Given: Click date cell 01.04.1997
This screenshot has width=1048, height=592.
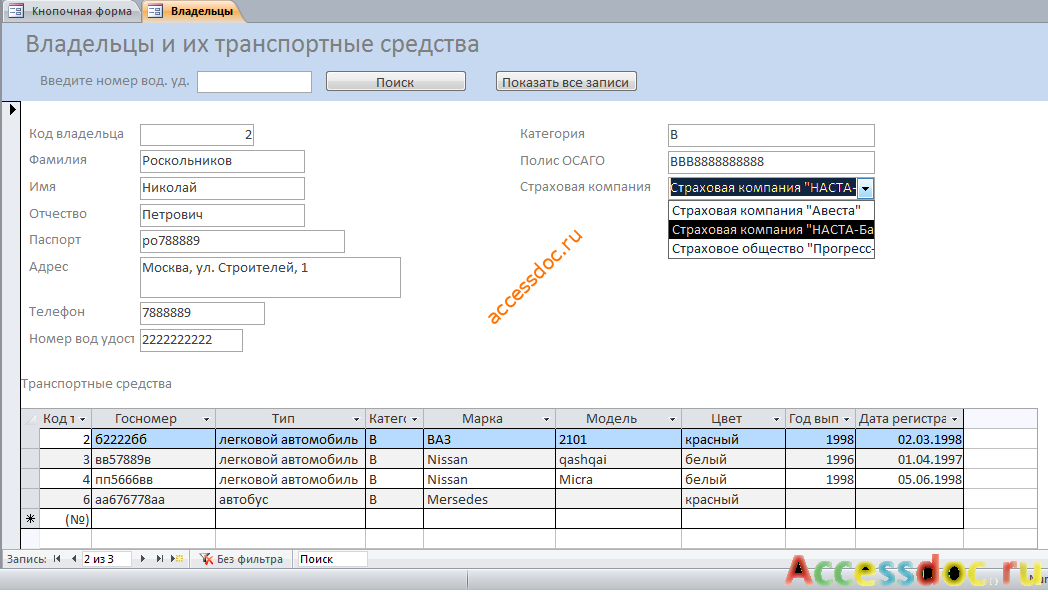Looking at the screenshot, I should click(x=909, y=459).
